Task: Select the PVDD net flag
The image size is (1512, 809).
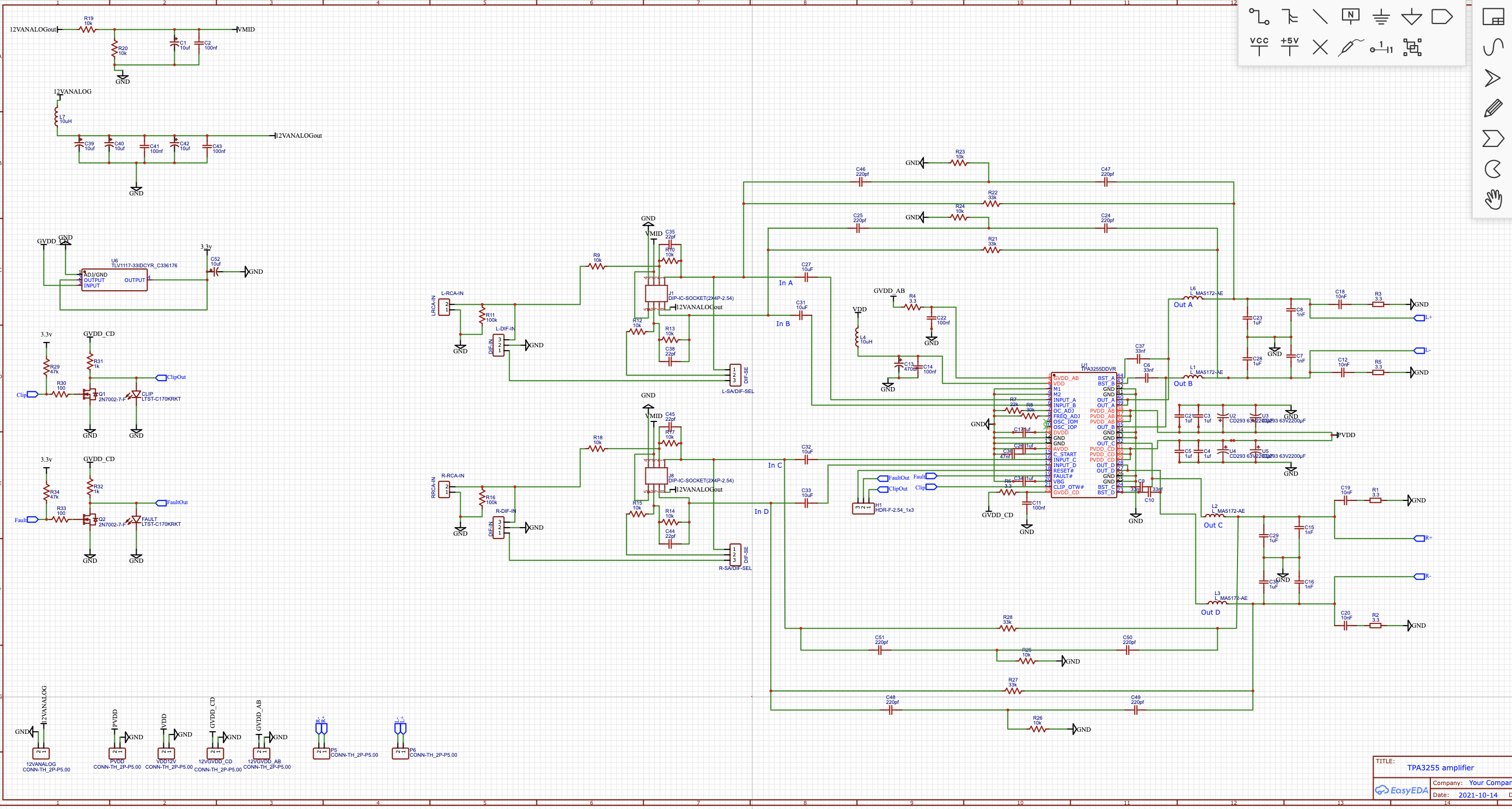Action: coord(1345,434)
